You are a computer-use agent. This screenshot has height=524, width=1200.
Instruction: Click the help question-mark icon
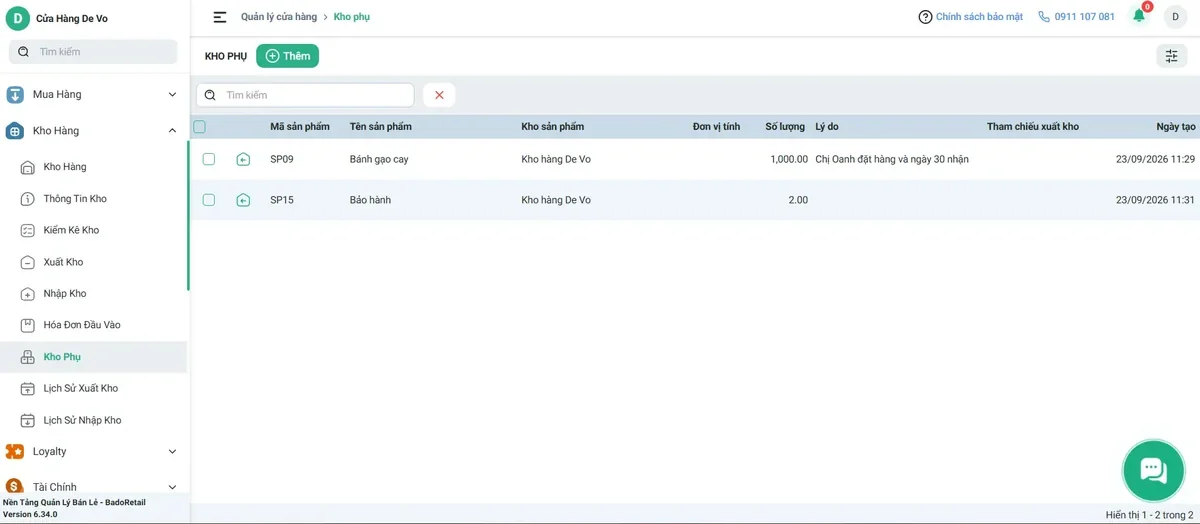coord(925,17)
